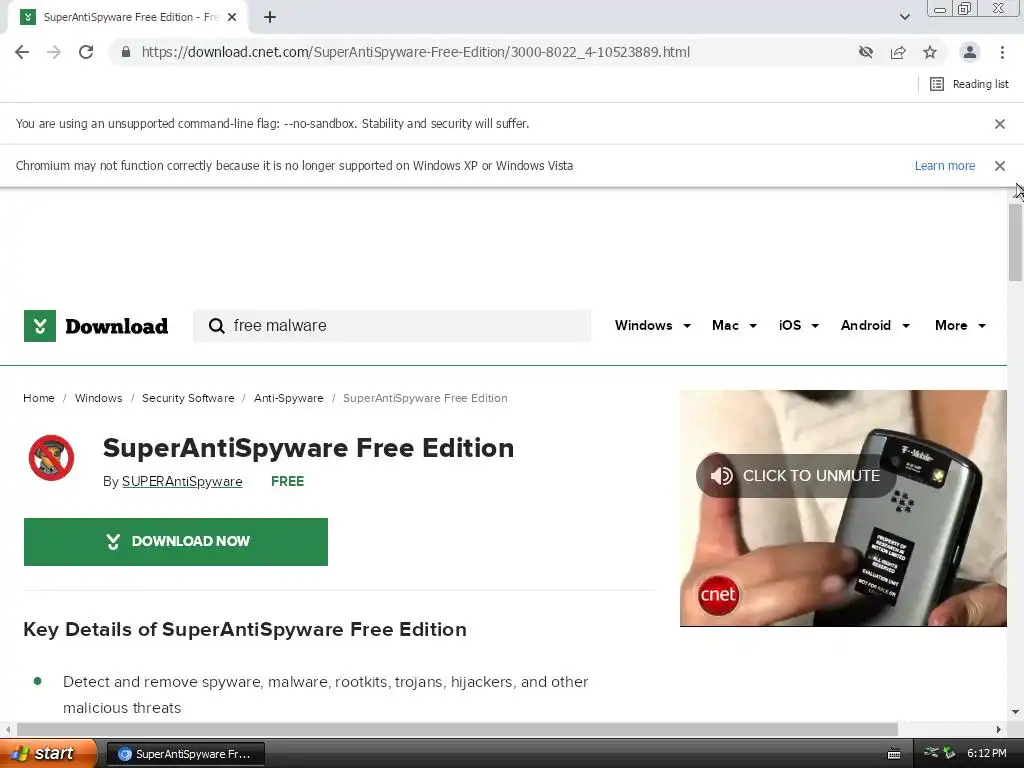Viewport: 1024px width, 768px height.
Task: Click the SuperAntiSpyware app logo icon
Action: pos(51,458)
